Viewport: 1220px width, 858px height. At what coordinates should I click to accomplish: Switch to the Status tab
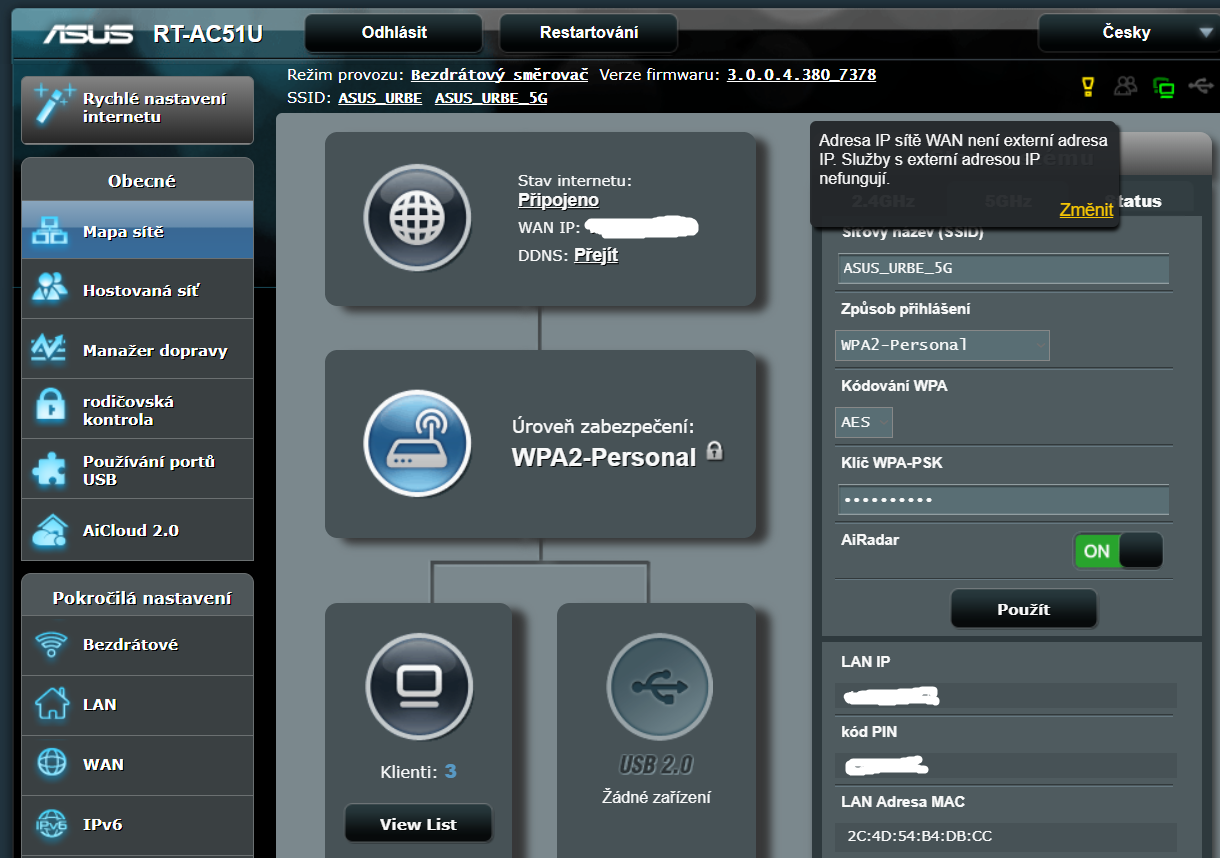pyautogui.click(x=1141, y=201)
